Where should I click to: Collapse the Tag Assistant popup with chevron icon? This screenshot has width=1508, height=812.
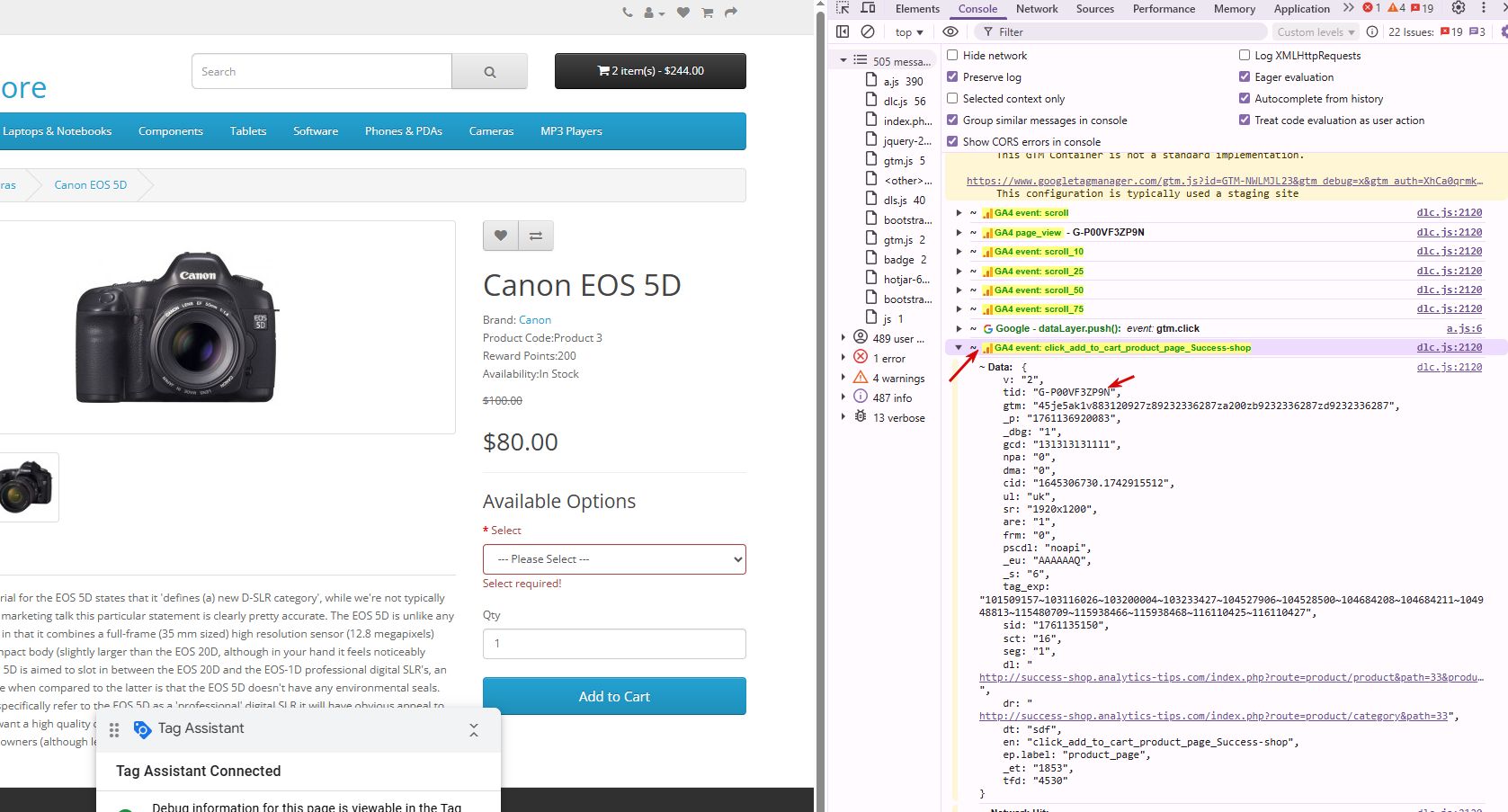(x=474, y=730)
